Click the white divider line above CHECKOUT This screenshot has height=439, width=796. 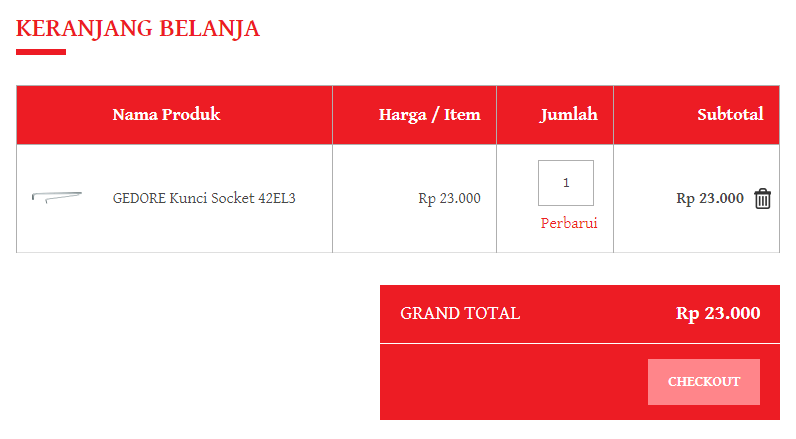click(580, 343)
